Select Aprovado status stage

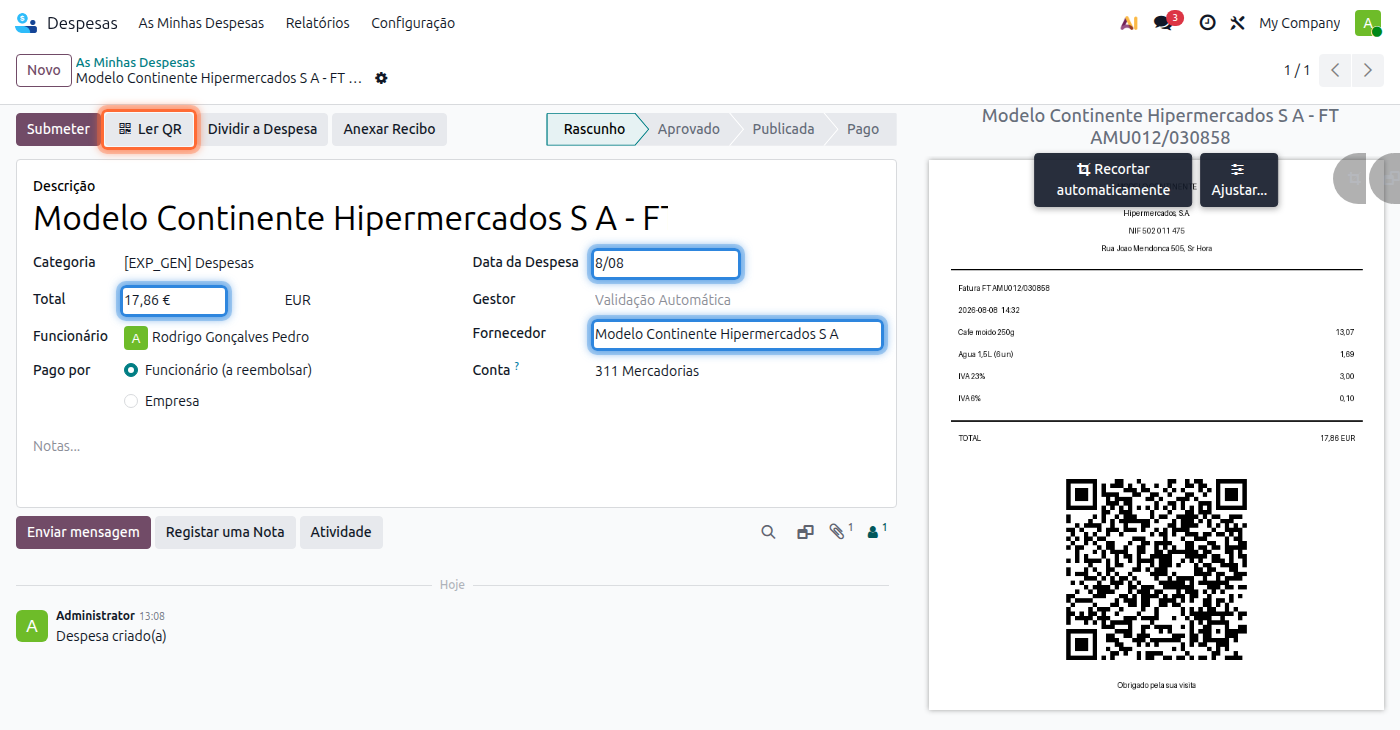pyautogui.click(x=688, y=129)
